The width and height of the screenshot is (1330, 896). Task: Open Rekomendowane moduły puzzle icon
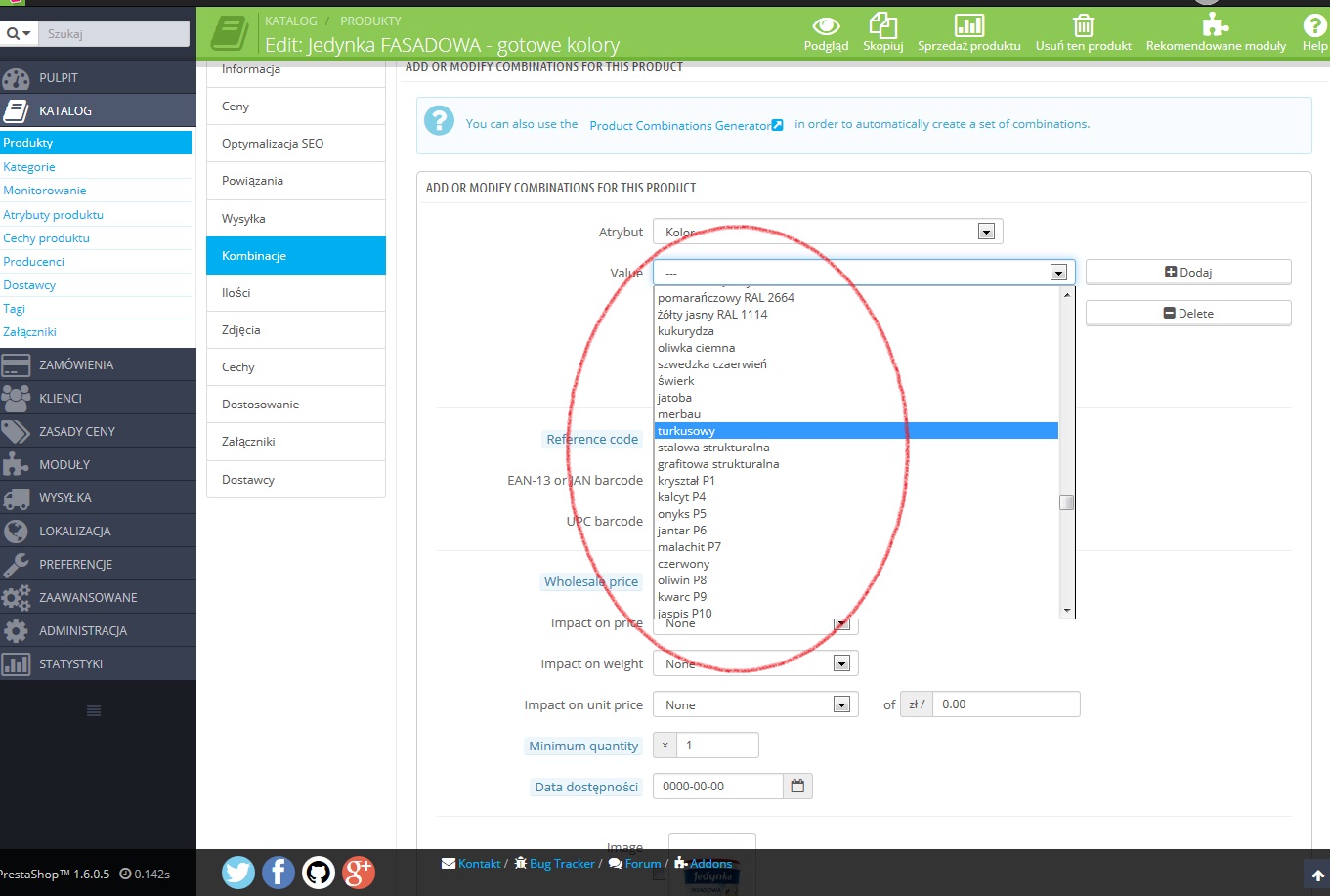pyautogui.click(x=1216, y=25)
